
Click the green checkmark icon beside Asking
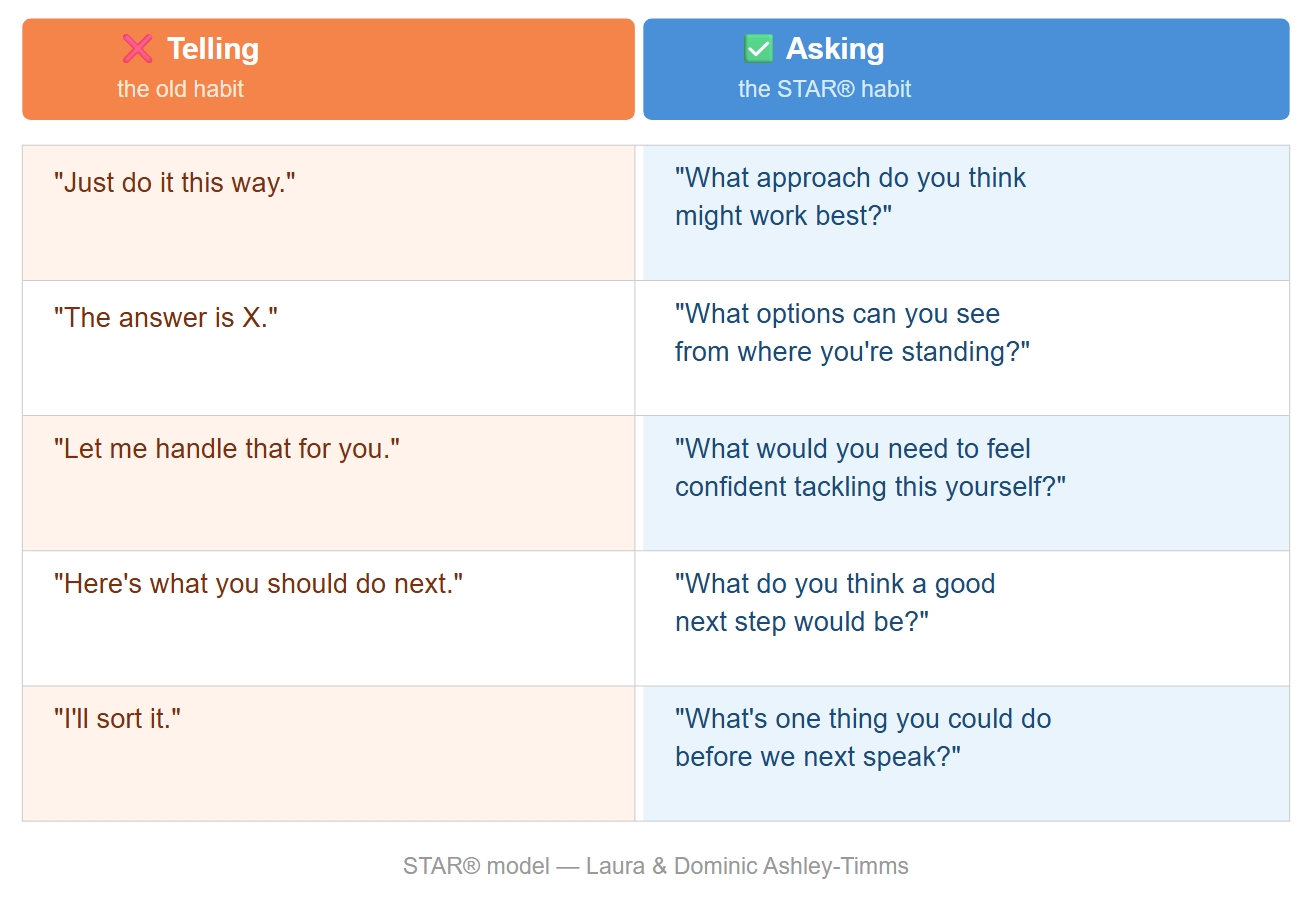click(759, 48)
